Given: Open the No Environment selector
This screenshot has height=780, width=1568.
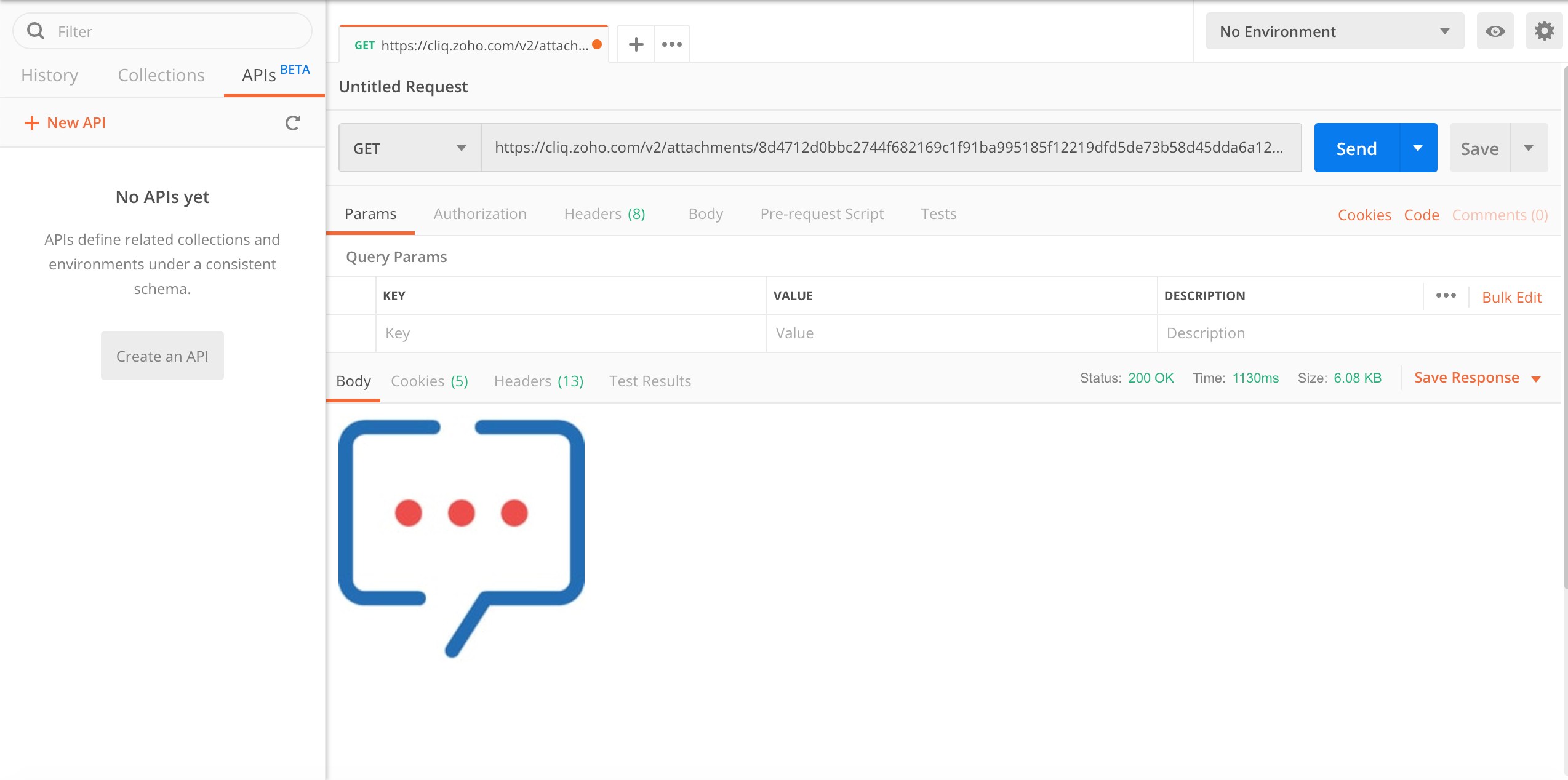Looking at the screenshot, I should coord(1334,31).
